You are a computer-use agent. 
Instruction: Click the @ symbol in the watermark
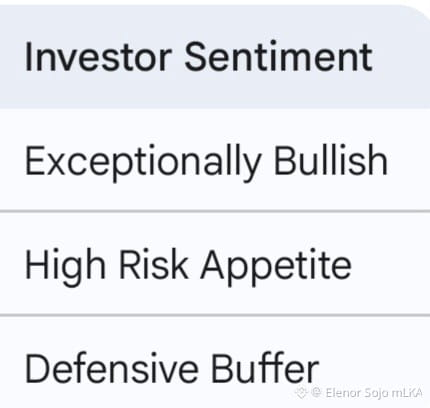316,392
